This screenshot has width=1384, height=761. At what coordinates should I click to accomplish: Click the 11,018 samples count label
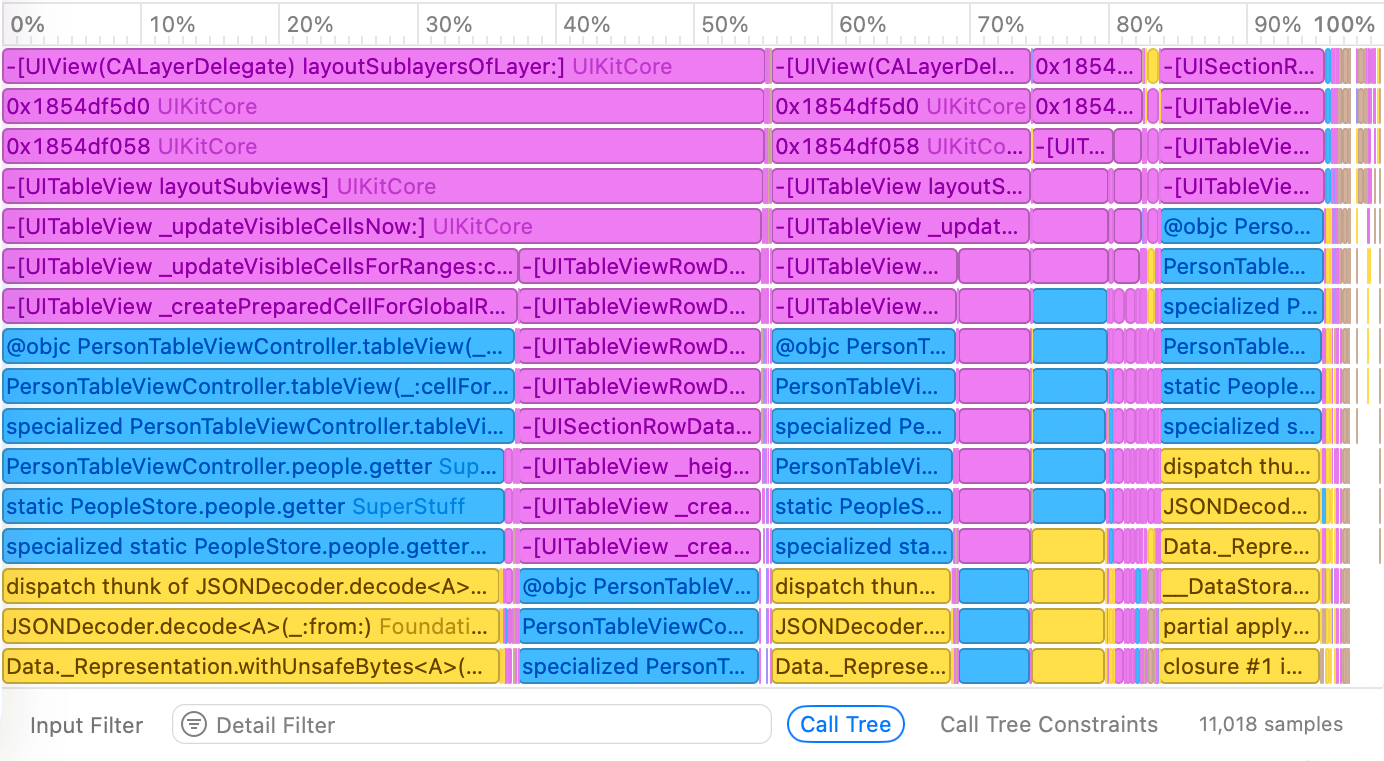tap(1270, 725)
